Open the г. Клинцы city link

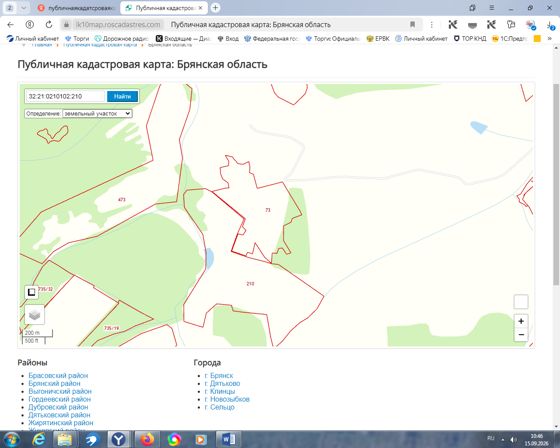click(x=220, y=391)
